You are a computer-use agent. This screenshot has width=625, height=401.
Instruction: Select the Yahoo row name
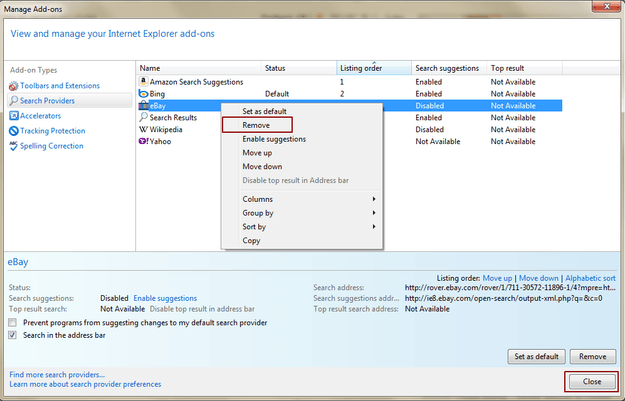[x=160, y=141]
